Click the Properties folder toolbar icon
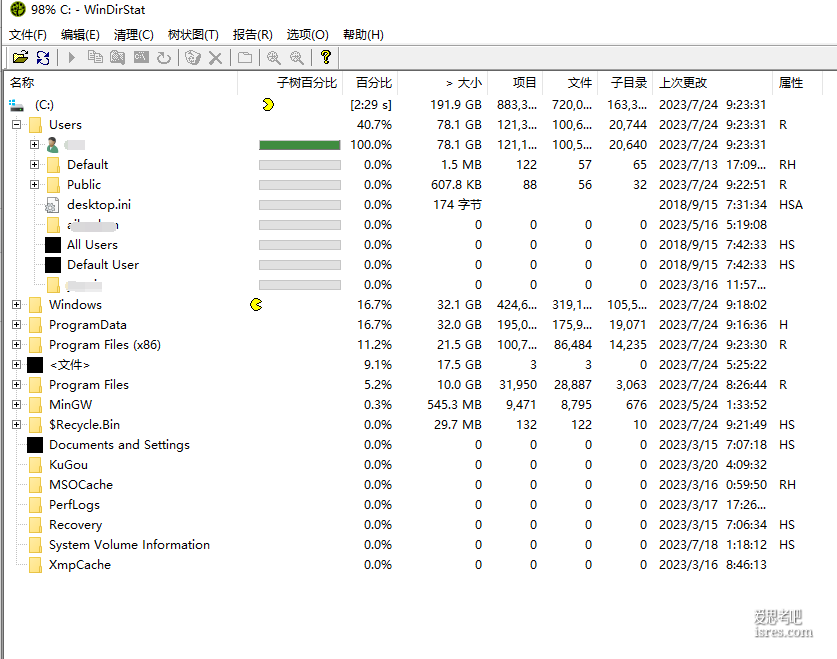The height and width of the screenshot is (659, 837). pos(245,57)
